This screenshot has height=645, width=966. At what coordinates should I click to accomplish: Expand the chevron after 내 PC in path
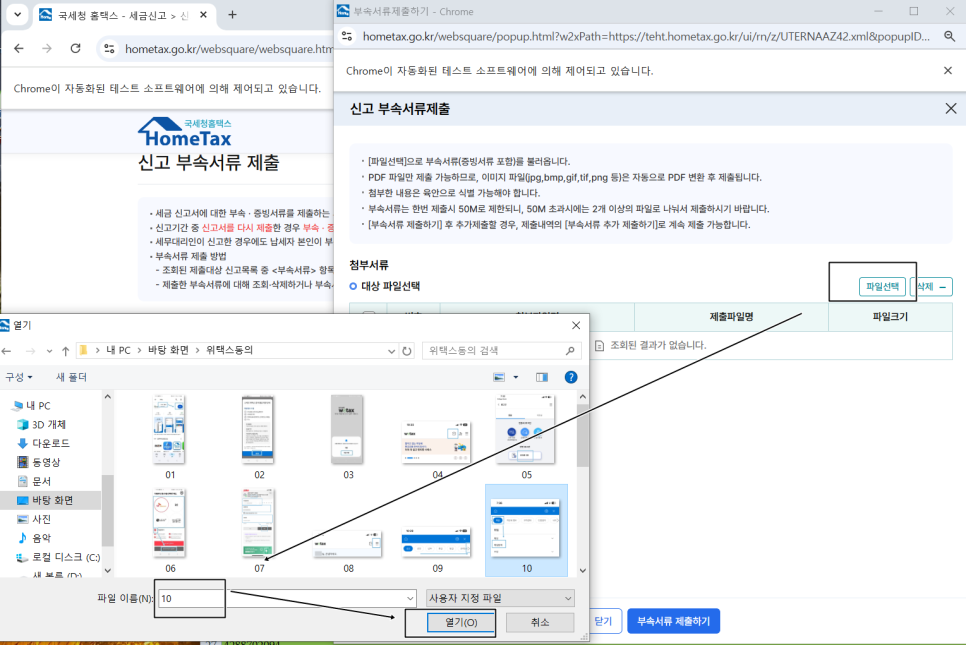[139, 351]
